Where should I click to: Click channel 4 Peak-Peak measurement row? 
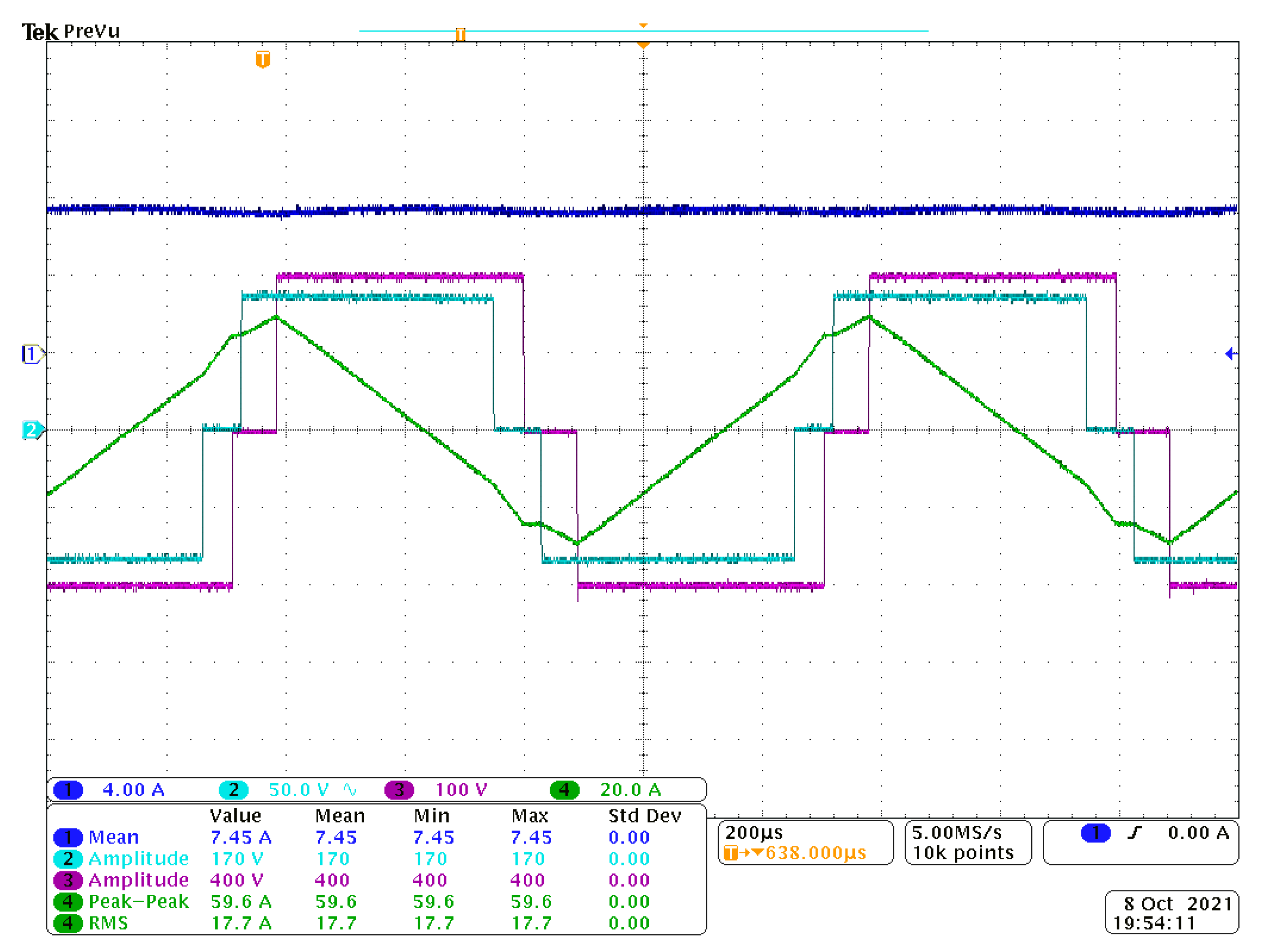coord(138,902)
